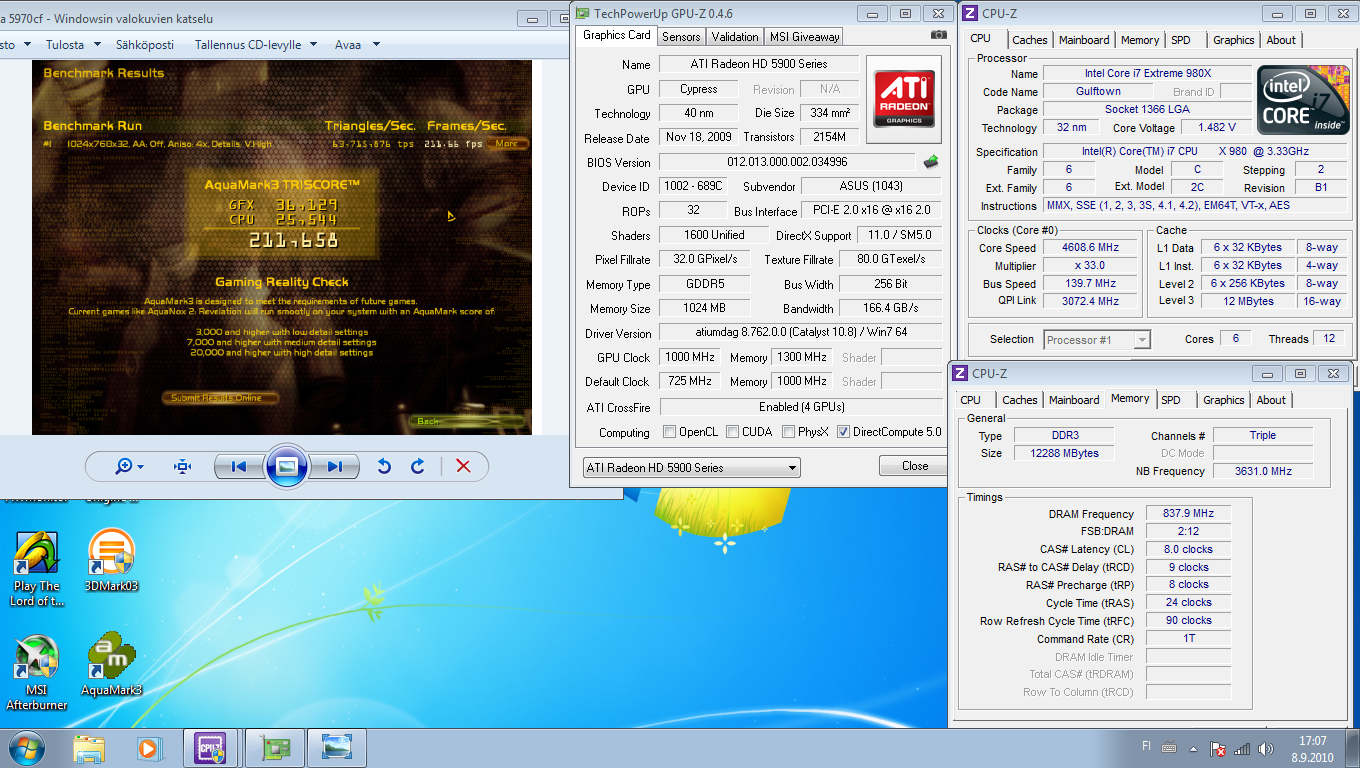Image resolution: width=1360 pixels, height=768 pixels.
Task: Open Graphics tab in top CPU-Z window
Action: tap(1233, 40)
